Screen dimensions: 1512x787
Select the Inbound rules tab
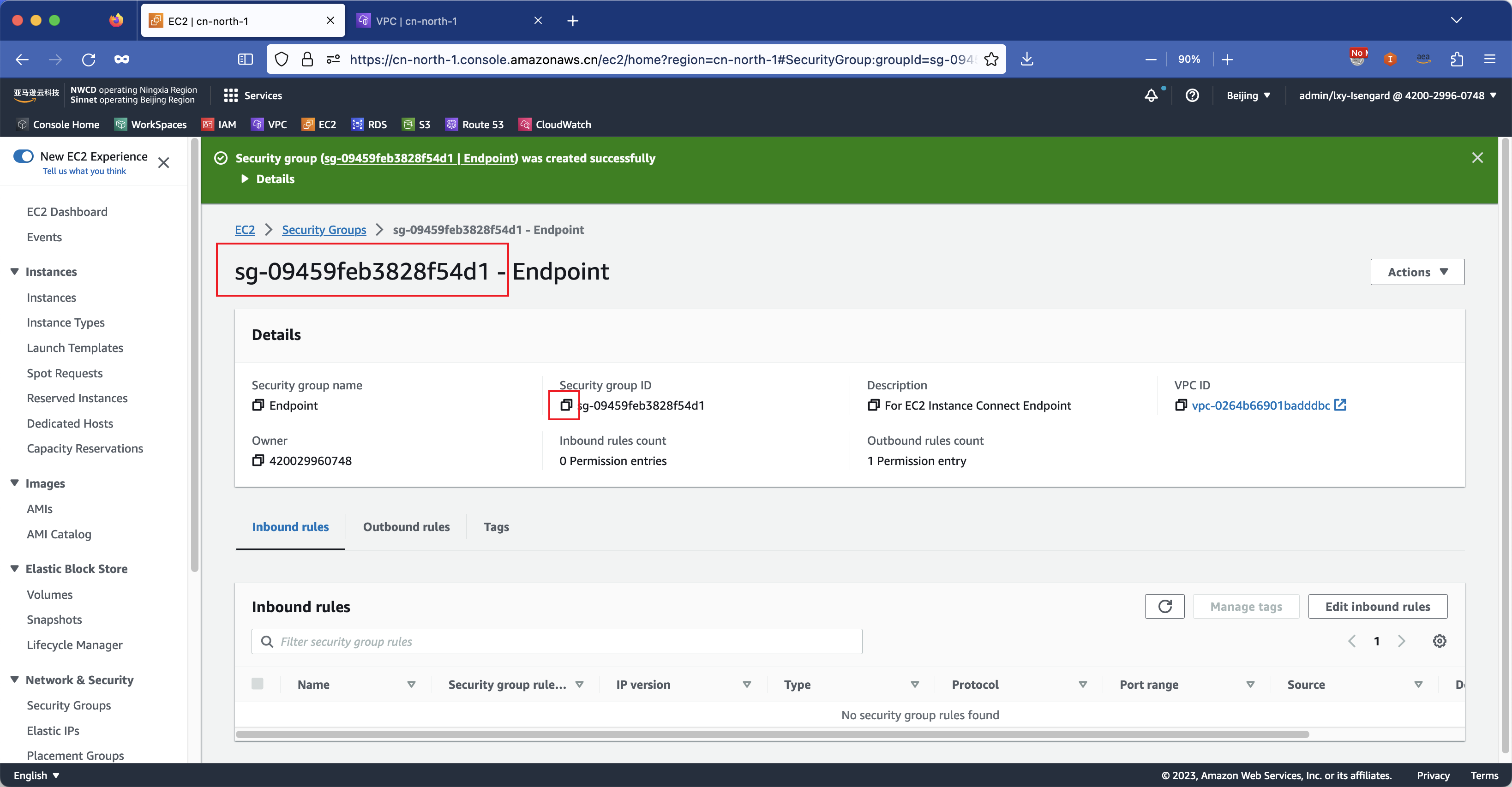tap(290, 526)
